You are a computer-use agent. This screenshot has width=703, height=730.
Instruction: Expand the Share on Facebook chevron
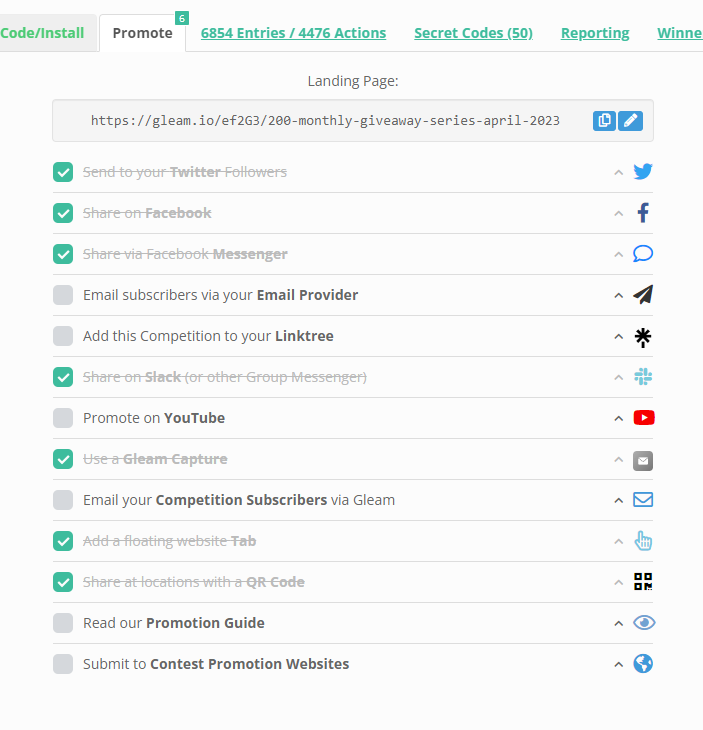(x=618, y=214)
